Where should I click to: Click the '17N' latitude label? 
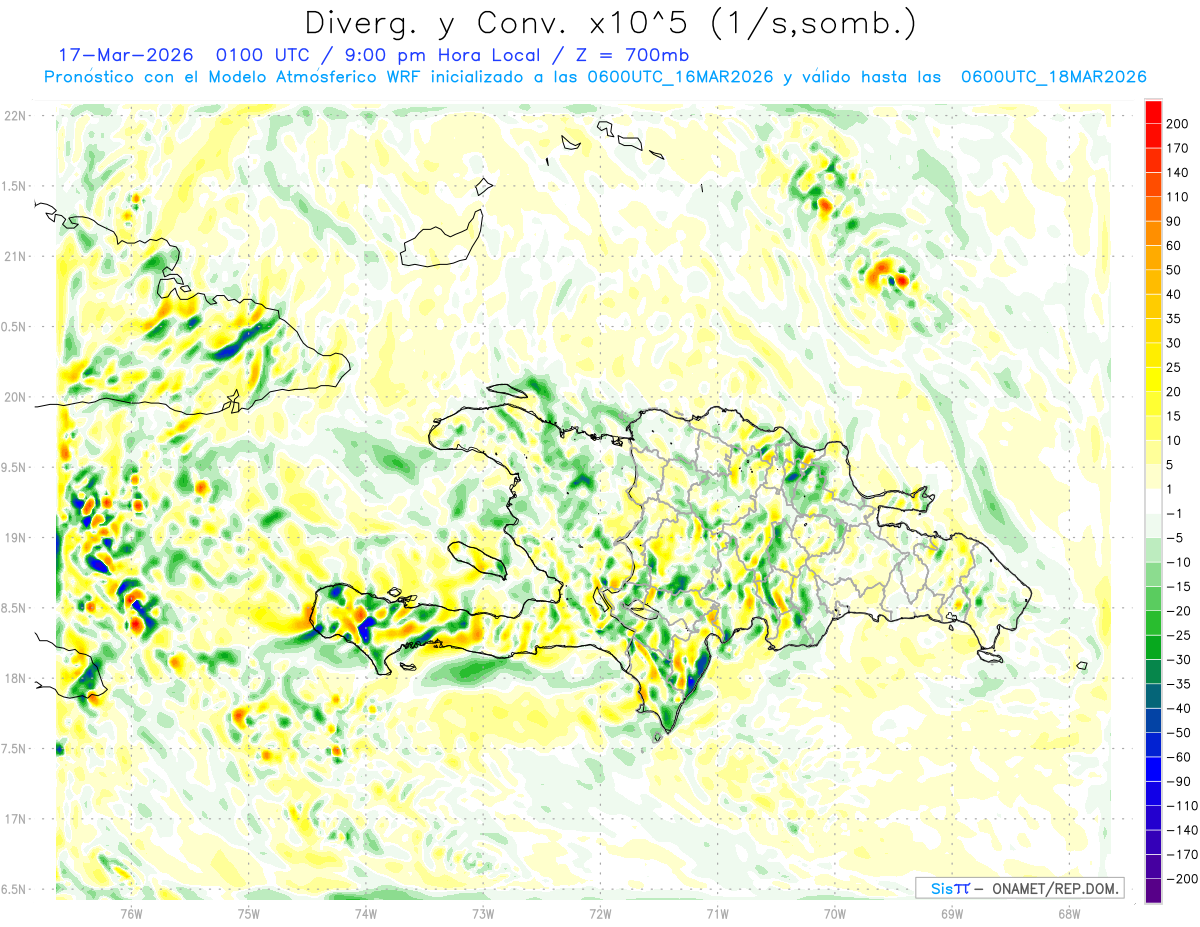[x=16, y=819]
